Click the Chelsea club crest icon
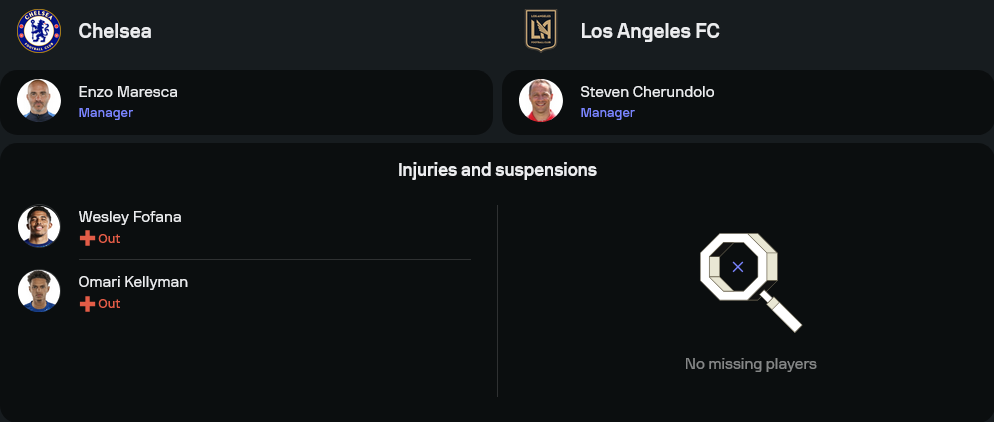The width and height of the screenshot is (994, 422). click(39, 31)
